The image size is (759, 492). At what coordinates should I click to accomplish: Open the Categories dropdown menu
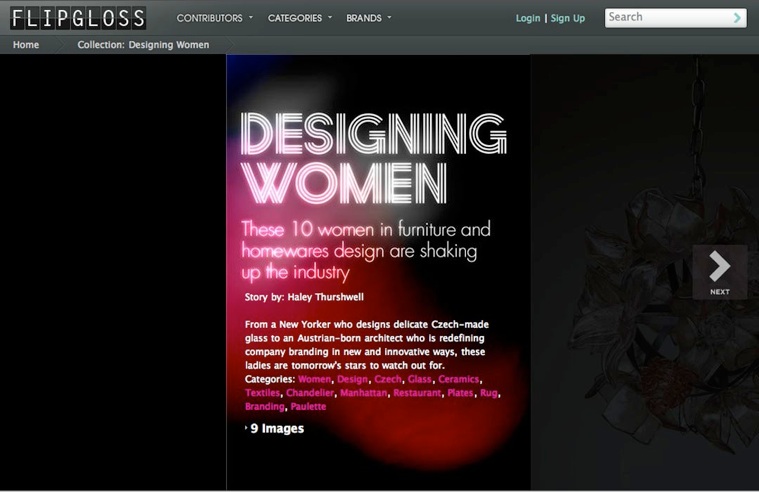click(300, 18)
